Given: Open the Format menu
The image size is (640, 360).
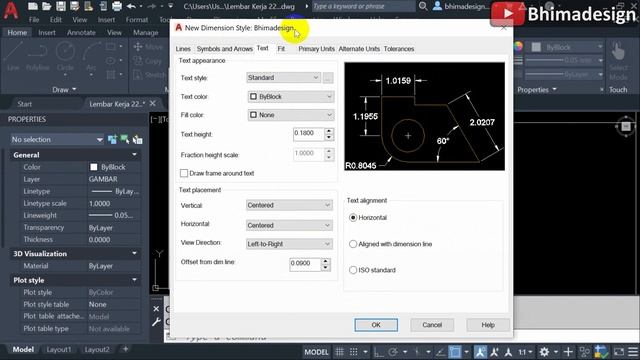Looking at the screenshot, I should [137, 20].
